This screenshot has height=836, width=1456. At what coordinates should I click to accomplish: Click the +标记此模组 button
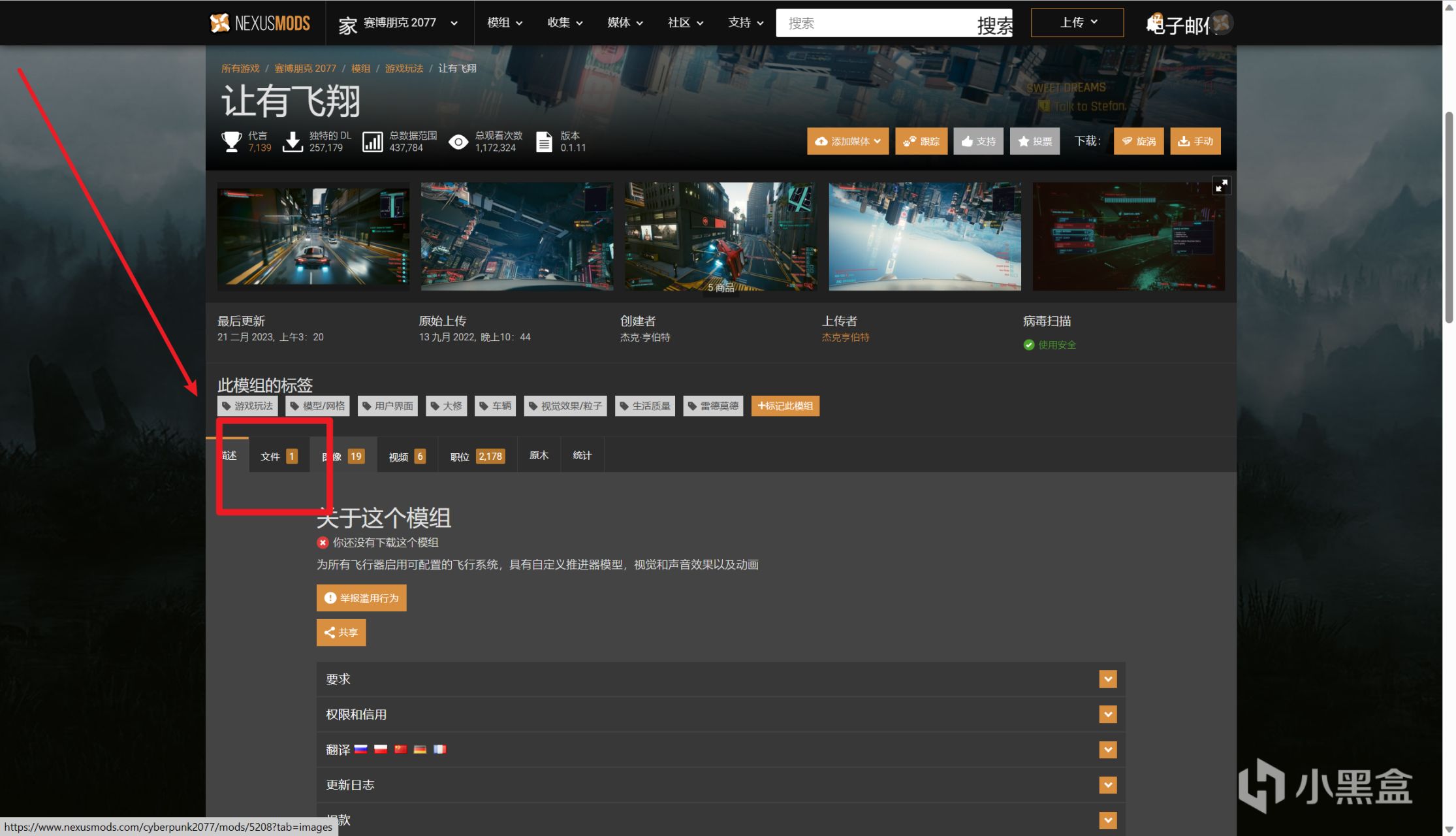point(785,406)
